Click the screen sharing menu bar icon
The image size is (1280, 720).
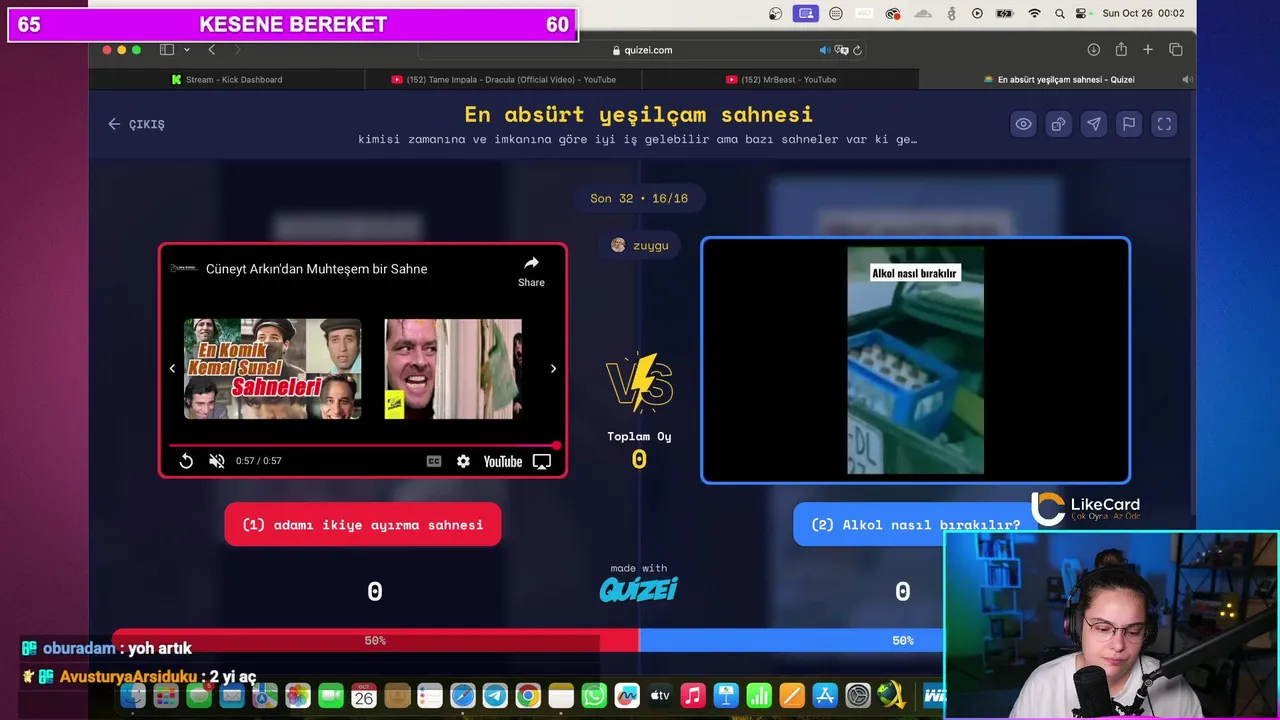click(806, 13)
